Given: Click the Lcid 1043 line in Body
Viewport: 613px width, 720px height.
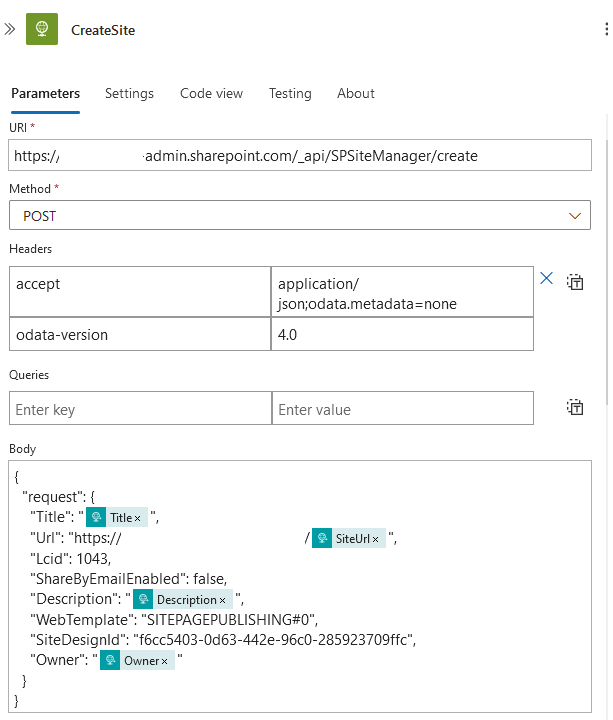Looking at the screenshot, I should tap(71, 558).
